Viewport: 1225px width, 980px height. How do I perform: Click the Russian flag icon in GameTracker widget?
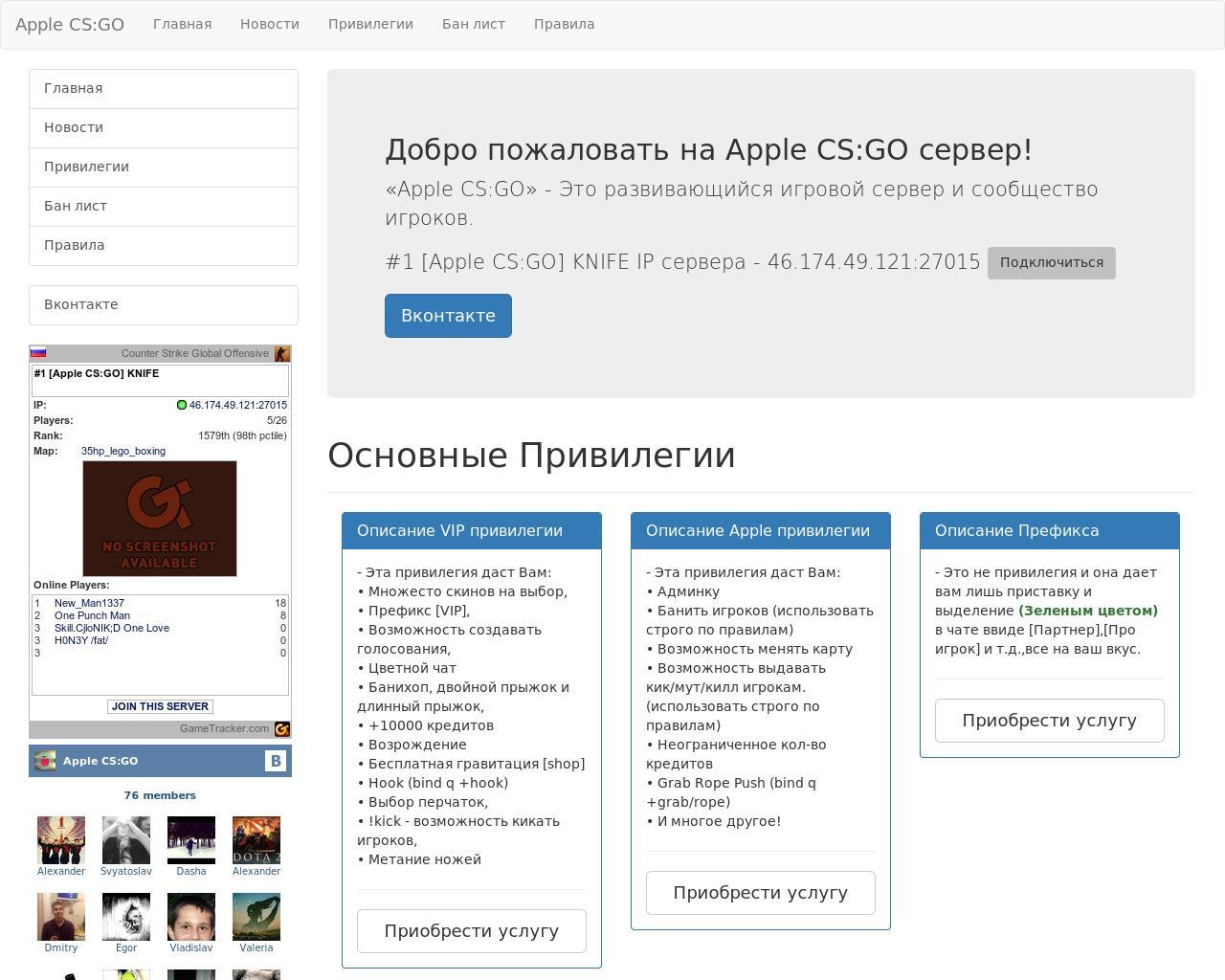[38, 353]
